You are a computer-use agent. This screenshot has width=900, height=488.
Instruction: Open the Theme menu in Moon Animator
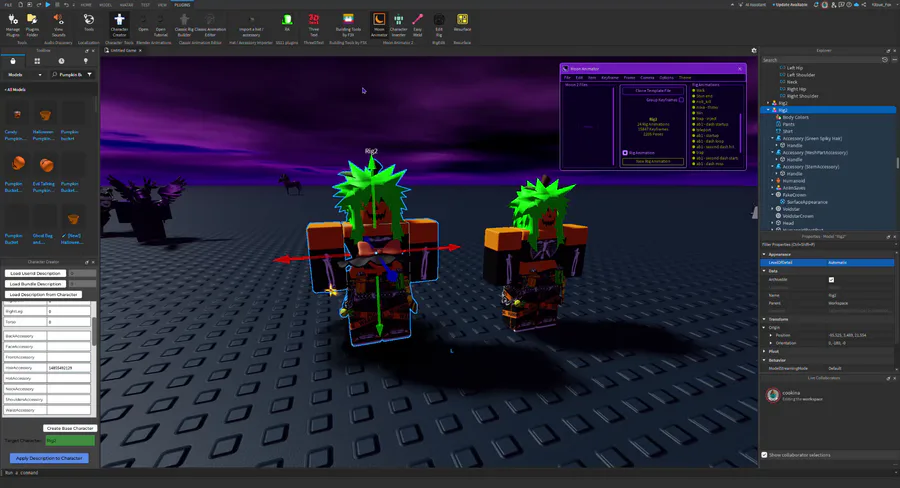pyautogui.click(x=685, y=78)
